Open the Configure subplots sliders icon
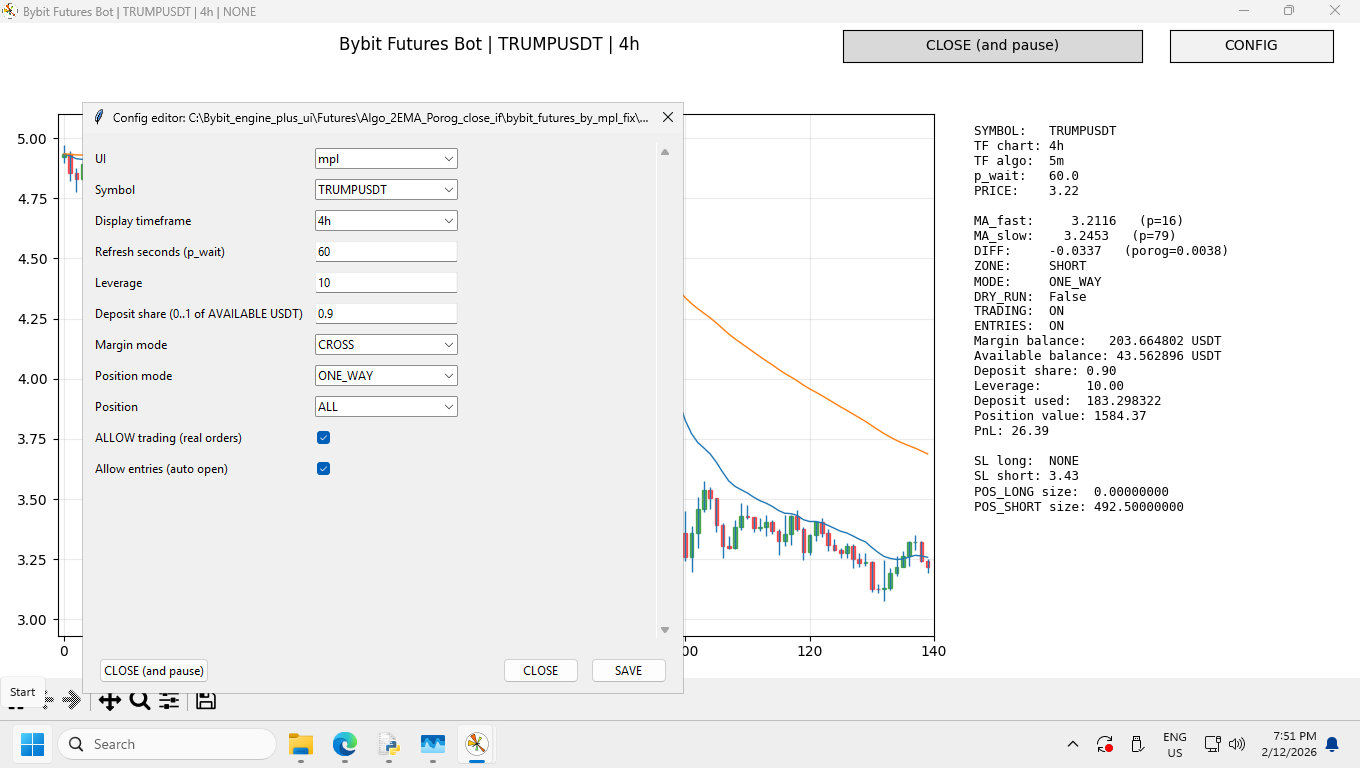 click(x=169, y=701)
